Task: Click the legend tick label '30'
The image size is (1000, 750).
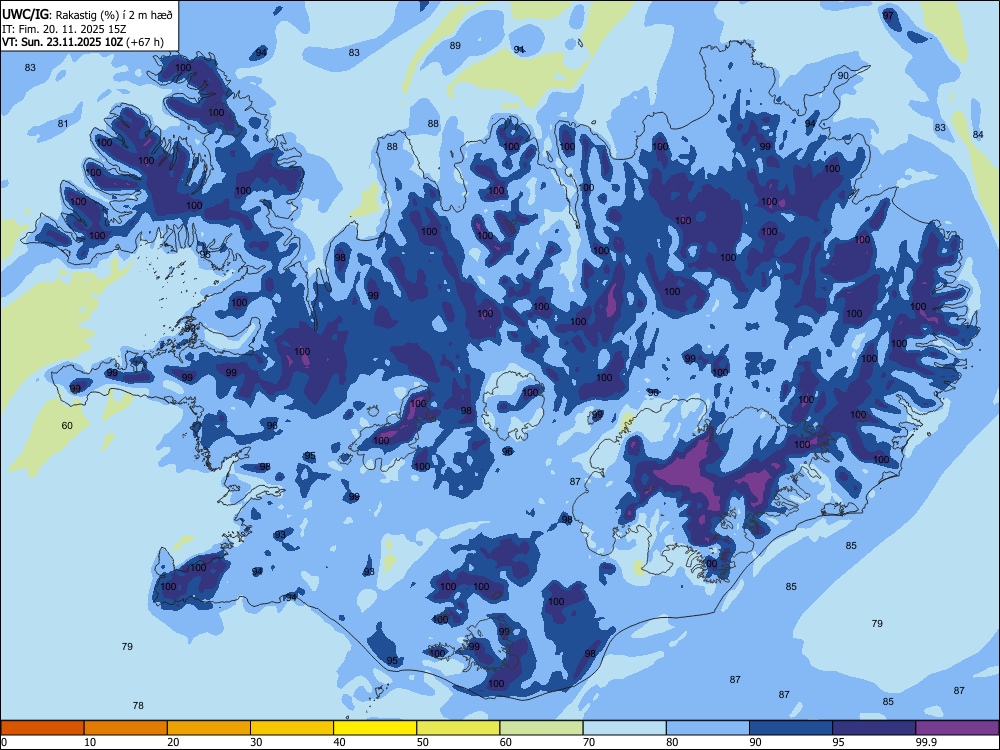Action: (256, 742)
